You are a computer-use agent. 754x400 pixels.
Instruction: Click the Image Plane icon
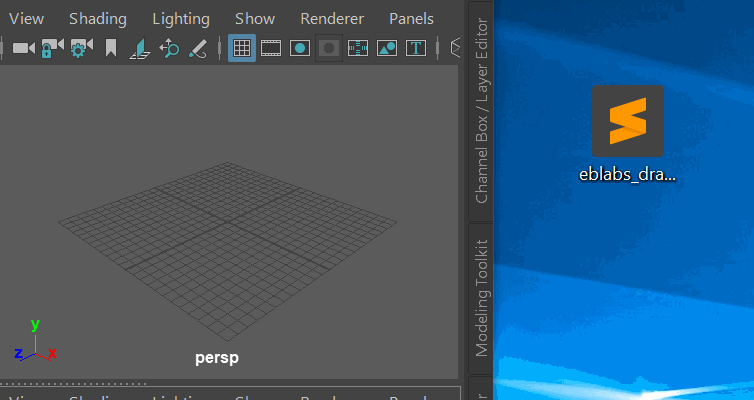click(140, 49)
